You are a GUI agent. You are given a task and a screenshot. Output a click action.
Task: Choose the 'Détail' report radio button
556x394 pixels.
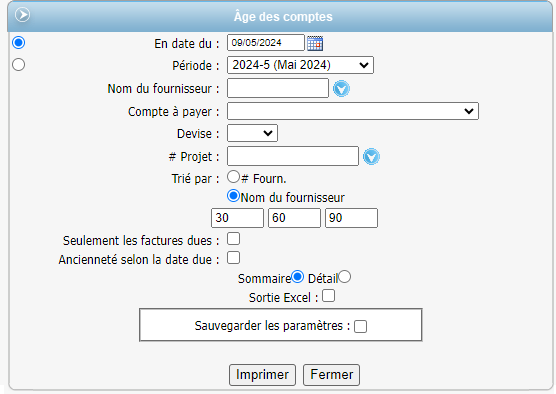(344, 277)
